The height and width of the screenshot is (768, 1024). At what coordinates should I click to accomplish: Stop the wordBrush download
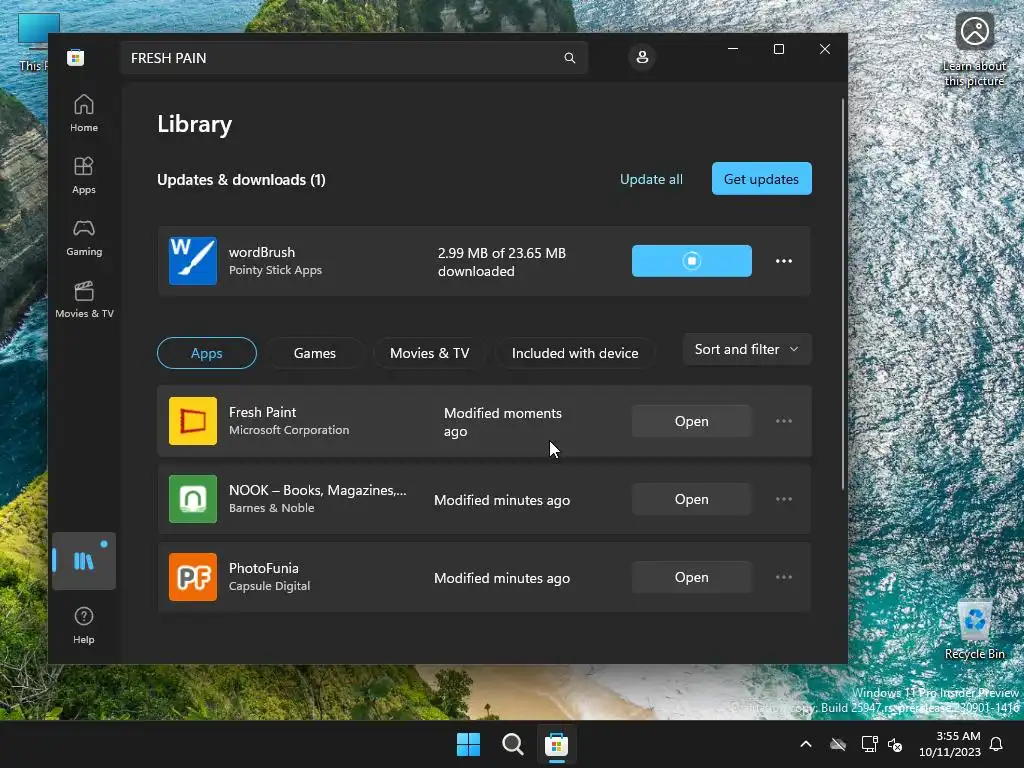click(692, 261)
